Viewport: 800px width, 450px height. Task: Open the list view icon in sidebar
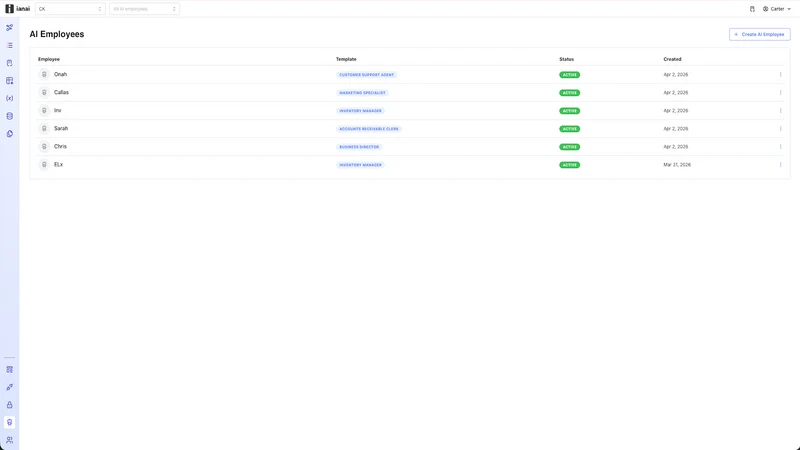(10, 45)
